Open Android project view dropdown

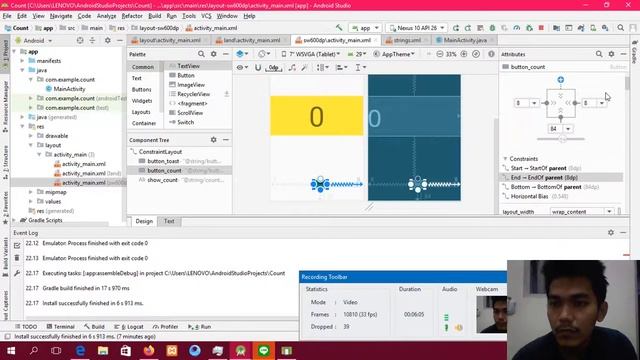(34, 40)
